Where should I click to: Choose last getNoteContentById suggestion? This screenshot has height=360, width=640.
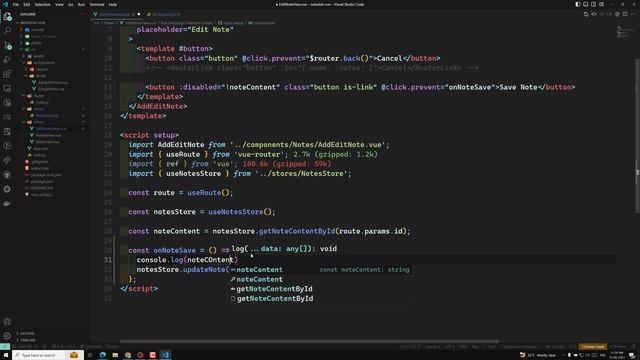tap(320, 299)
